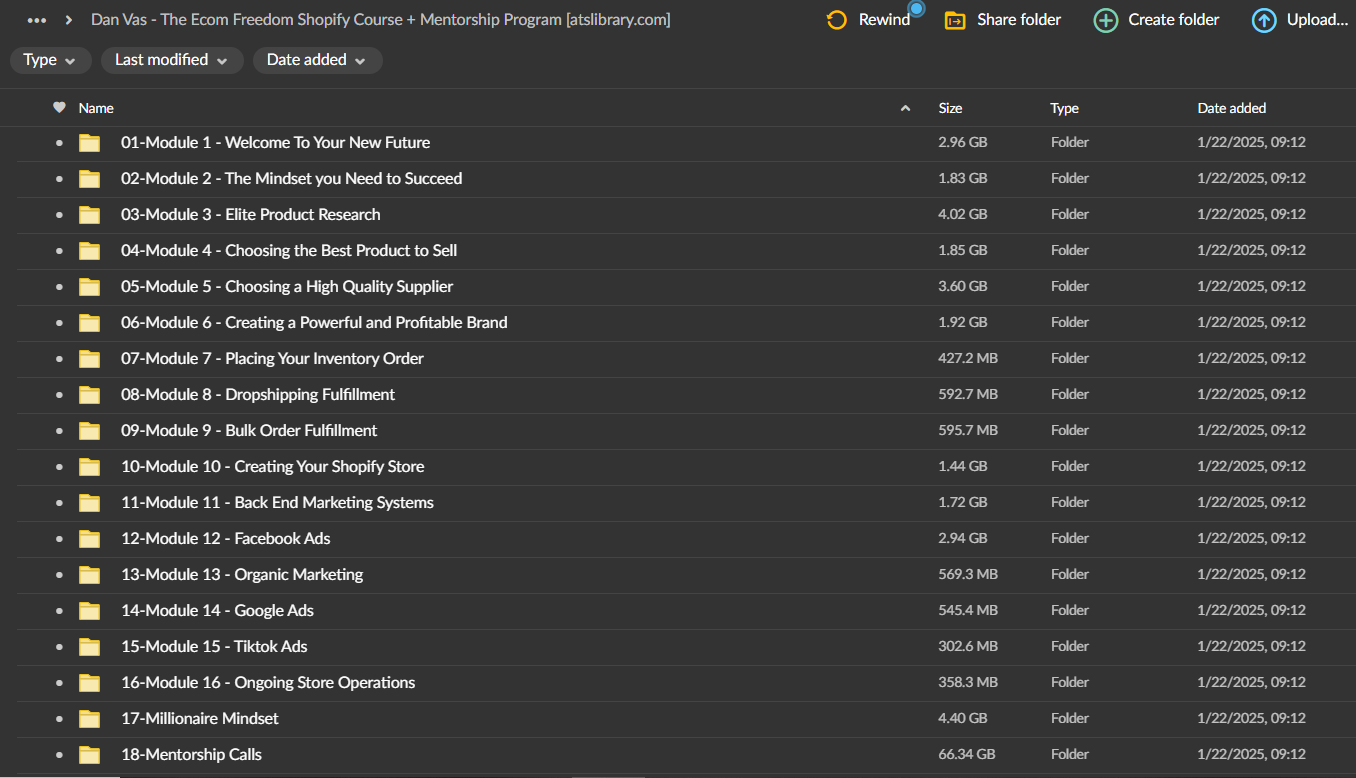Toggle favorite dot for 03-Module 3 row
This screenshot has width=1356, height=778.
(59, 215)
